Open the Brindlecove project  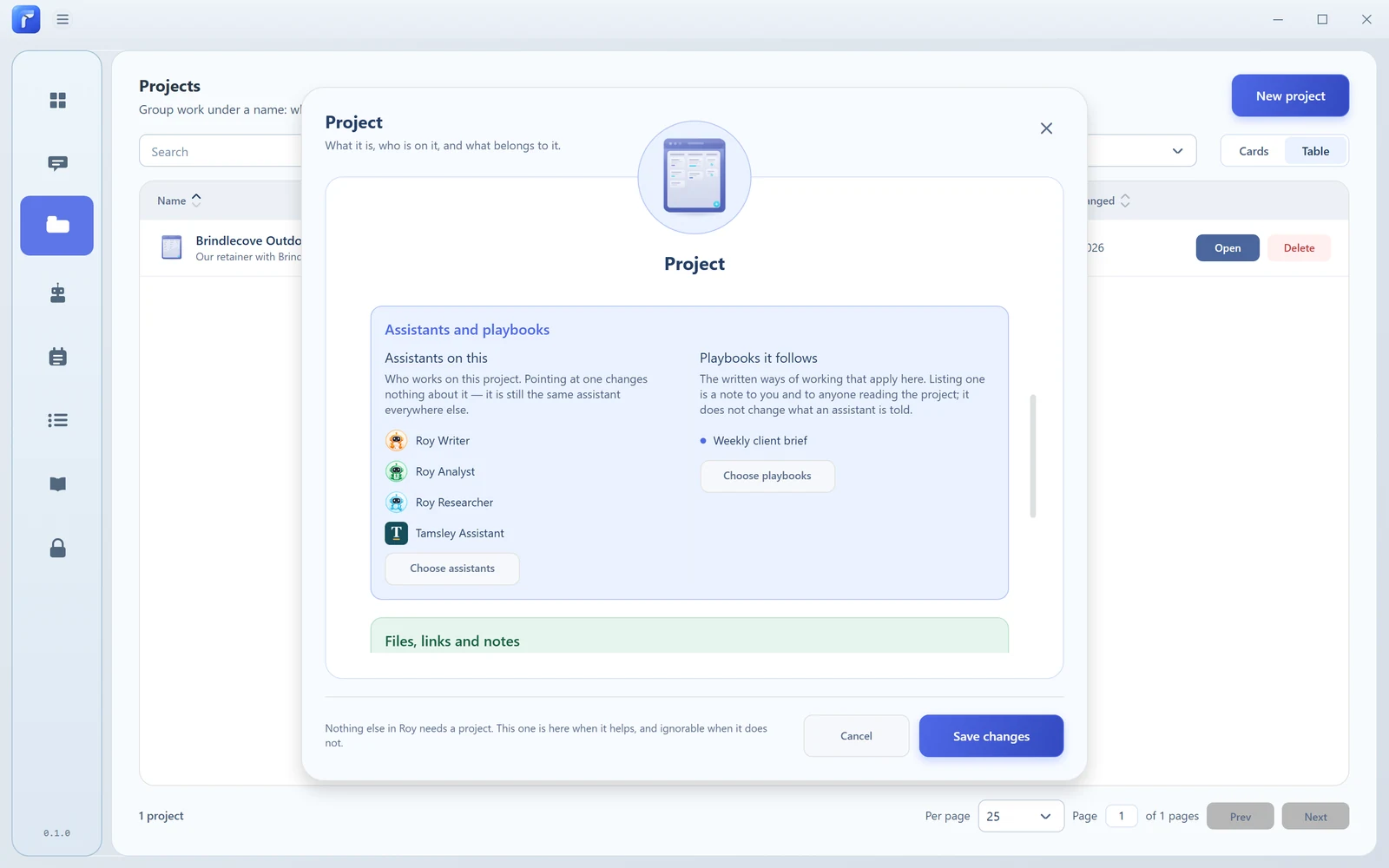click(1228, 248)
